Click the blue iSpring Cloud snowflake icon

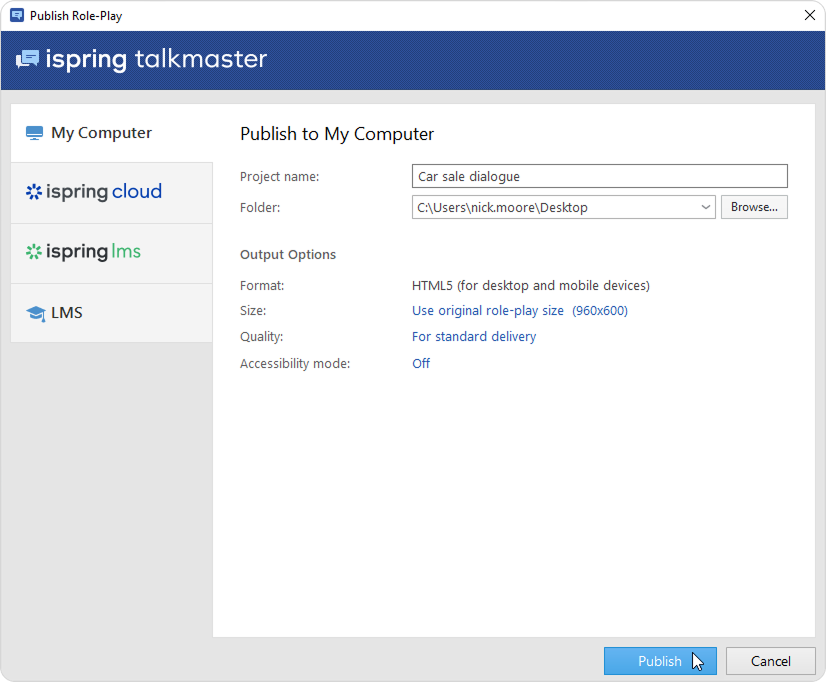point(34,192)
